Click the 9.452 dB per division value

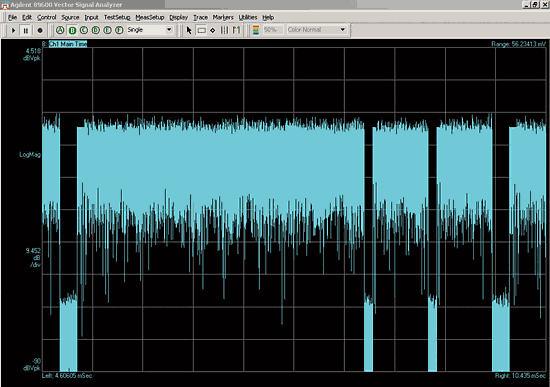coord(33,258)
